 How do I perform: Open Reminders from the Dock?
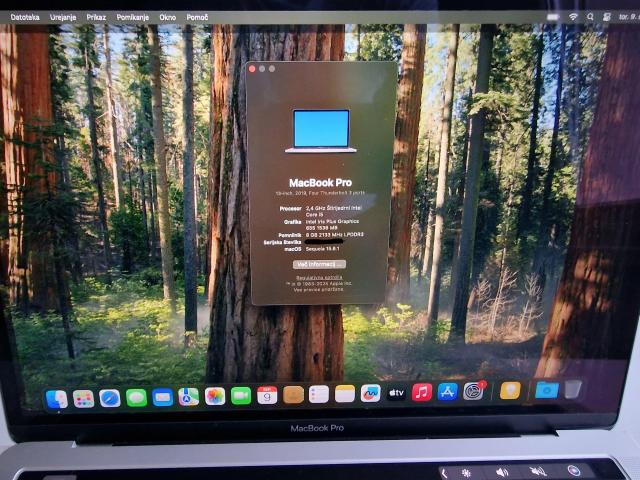pyautogui.click(x=319, y=394)
